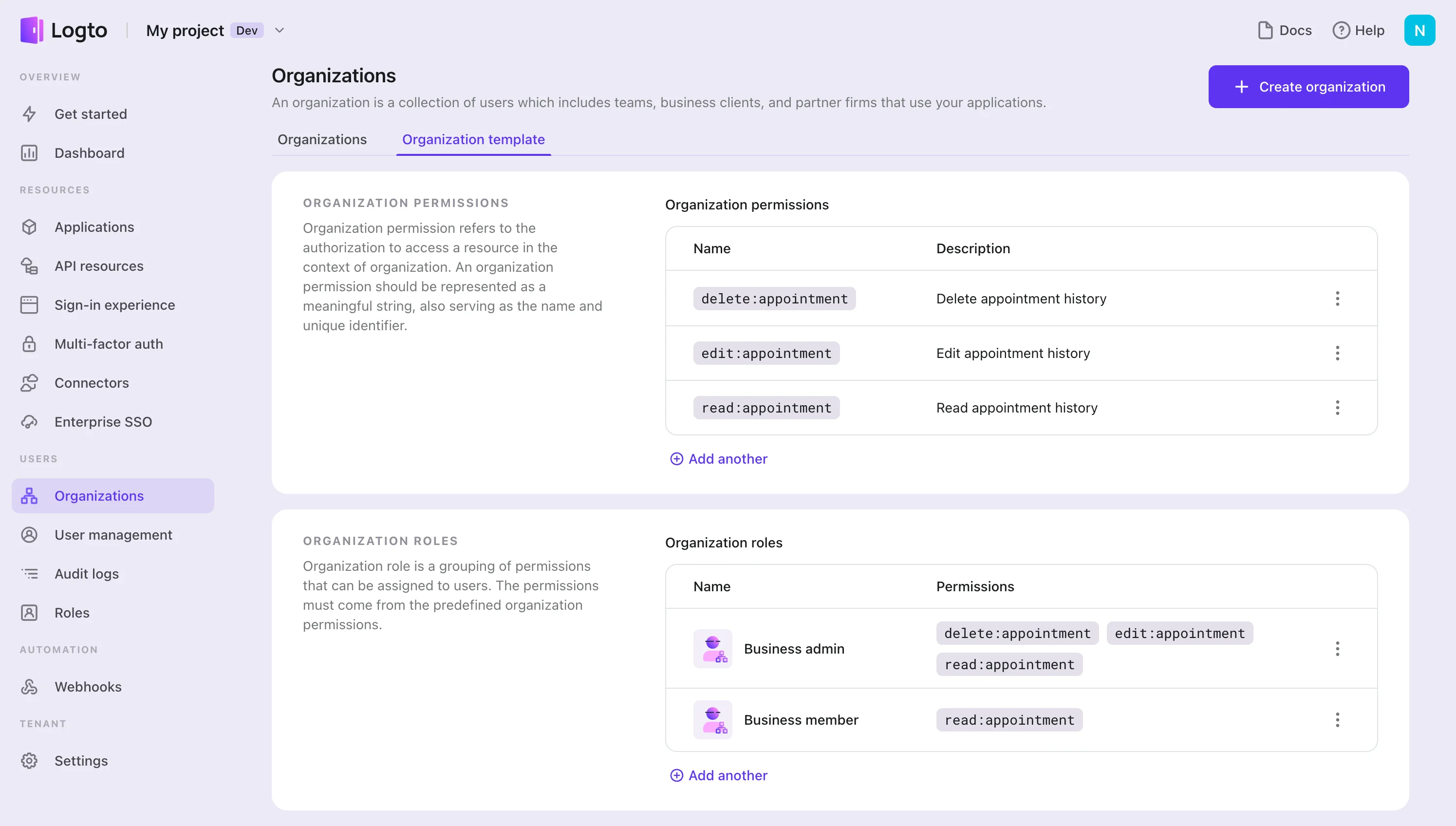The height and width of the screenshot is (826, 1456).
Task: Open the Connectors panel
Action: (92, 382)
